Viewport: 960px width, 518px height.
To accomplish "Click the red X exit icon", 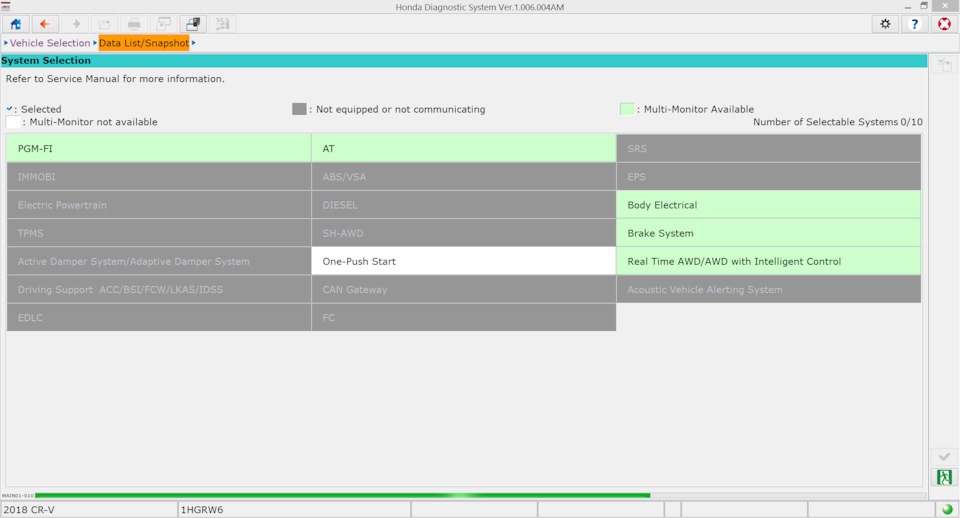I will [944, 24].
